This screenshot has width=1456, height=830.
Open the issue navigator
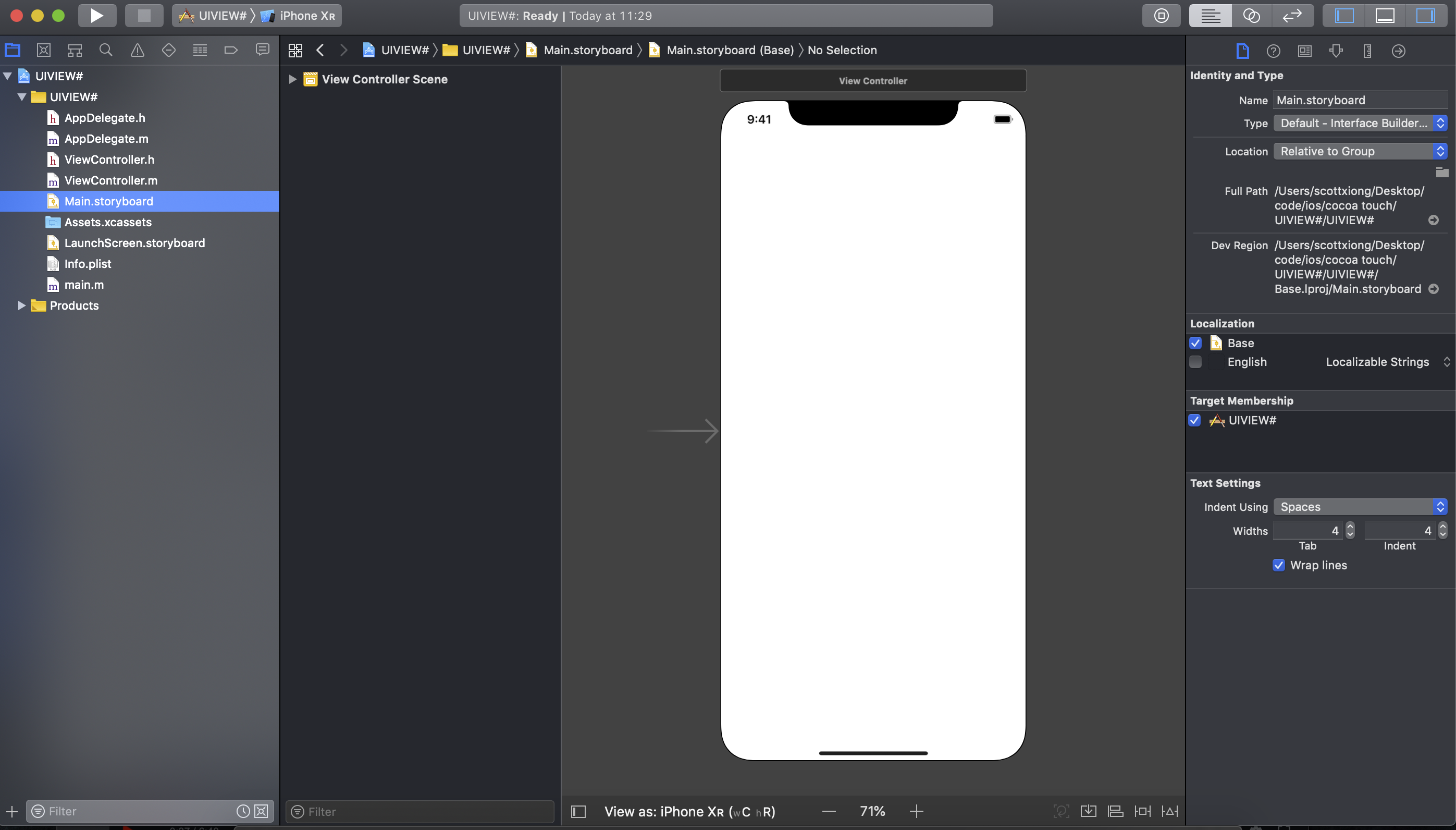click(x=137, y=50)
